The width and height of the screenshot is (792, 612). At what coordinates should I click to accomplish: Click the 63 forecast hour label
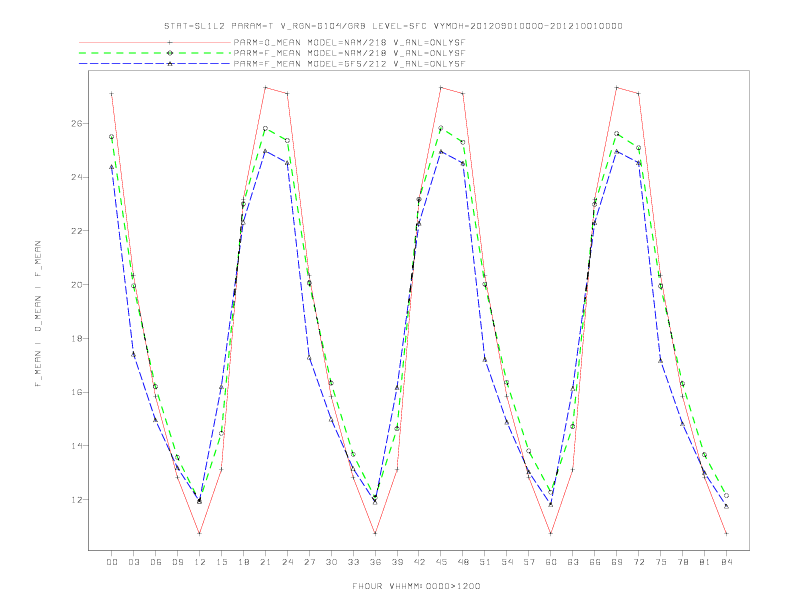tap(573, 562)
